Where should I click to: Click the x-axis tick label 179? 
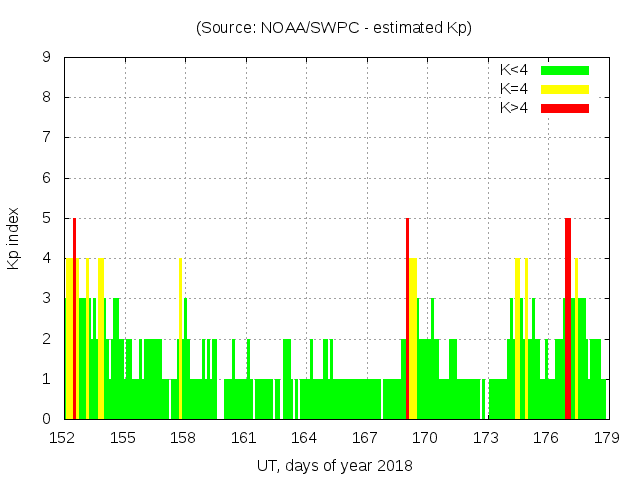606,438
